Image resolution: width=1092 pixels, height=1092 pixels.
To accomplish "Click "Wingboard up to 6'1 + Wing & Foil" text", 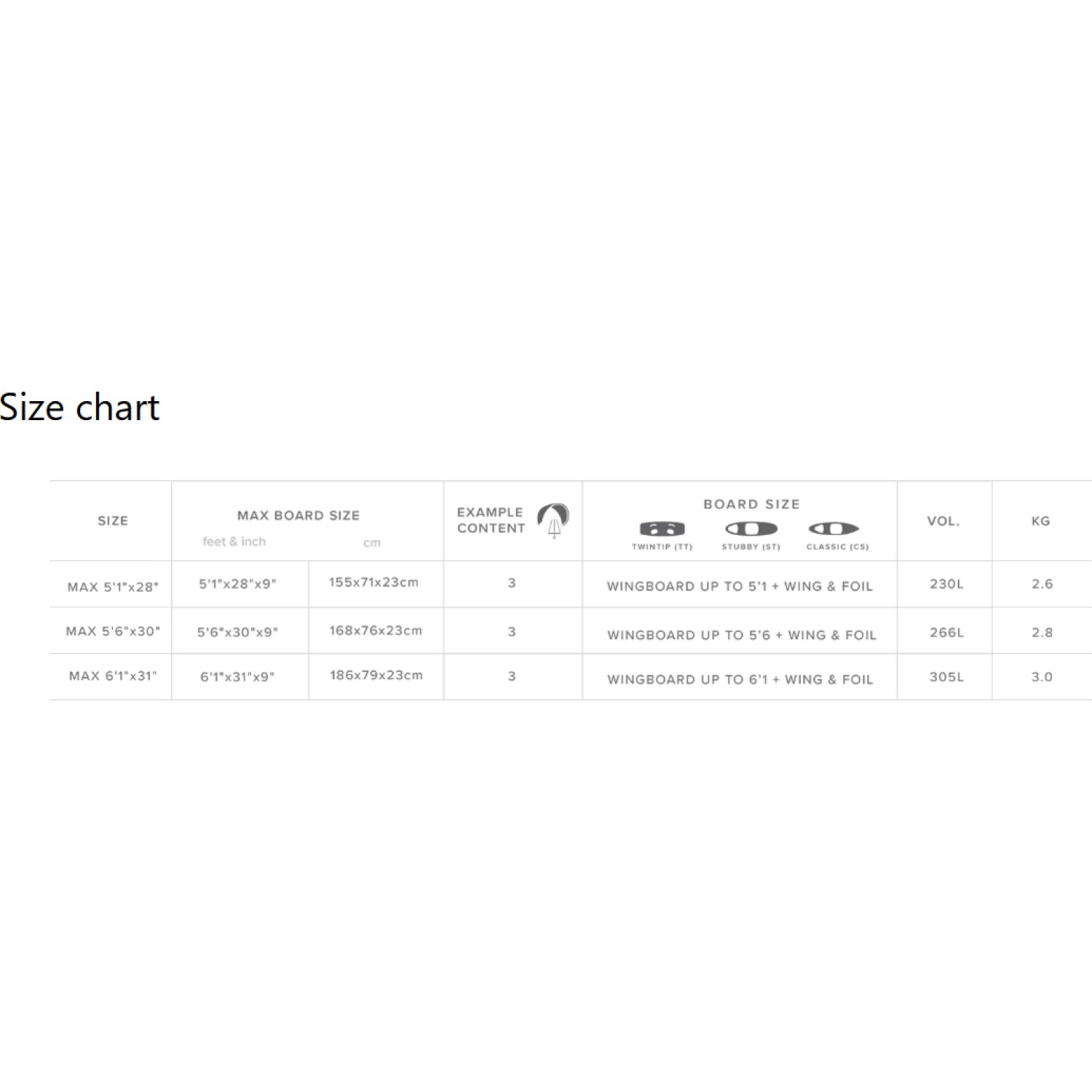I will point(740,680).
